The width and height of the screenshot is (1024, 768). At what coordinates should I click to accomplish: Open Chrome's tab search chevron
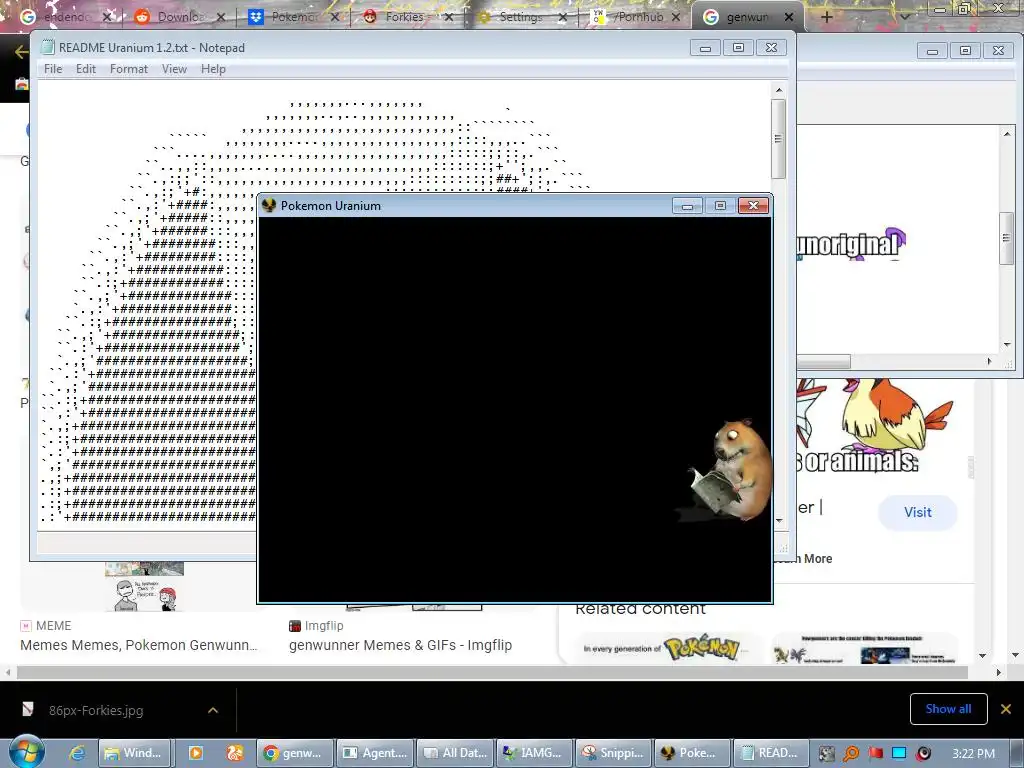pos(904,17)
